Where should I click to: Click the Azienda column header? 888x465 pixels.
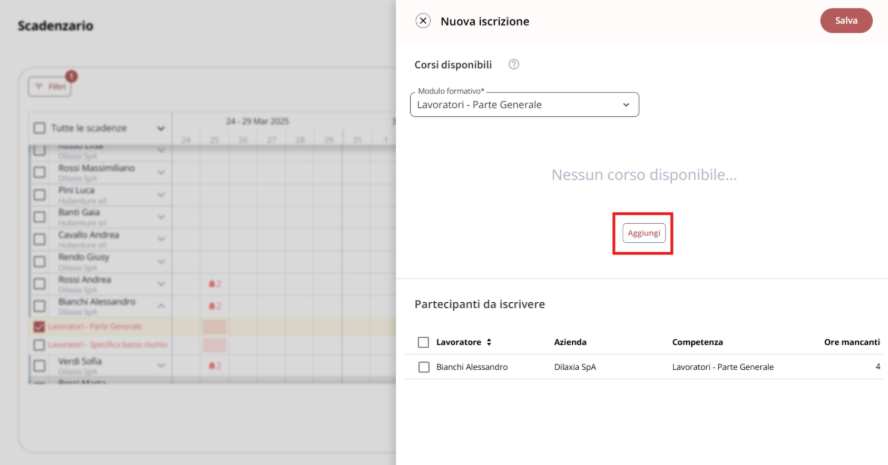570,342
